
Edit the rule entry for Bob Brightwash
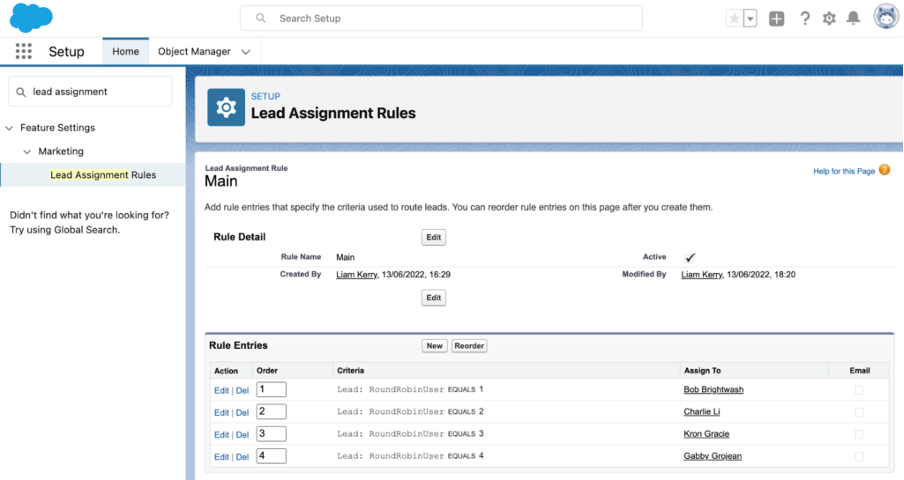coord(221,391)
